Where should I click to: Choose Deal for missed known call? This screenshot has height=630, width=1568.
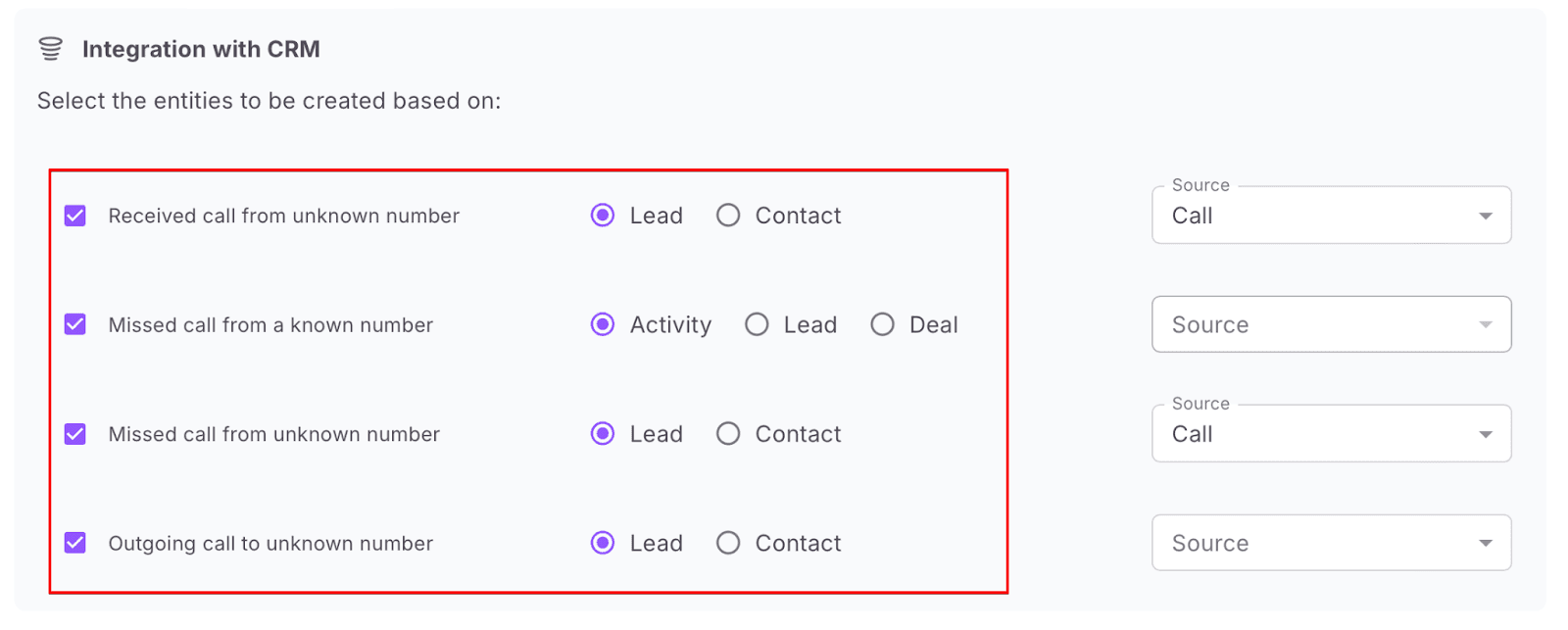coord(882,324)
